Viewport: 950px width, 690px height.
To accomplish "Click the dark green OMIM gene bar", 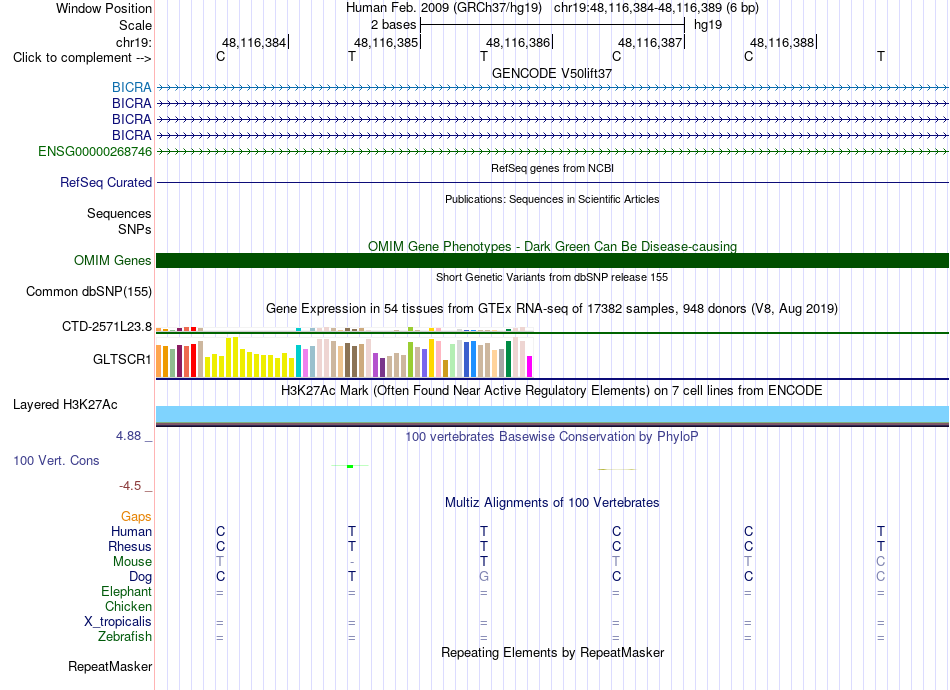I will 552,260.
